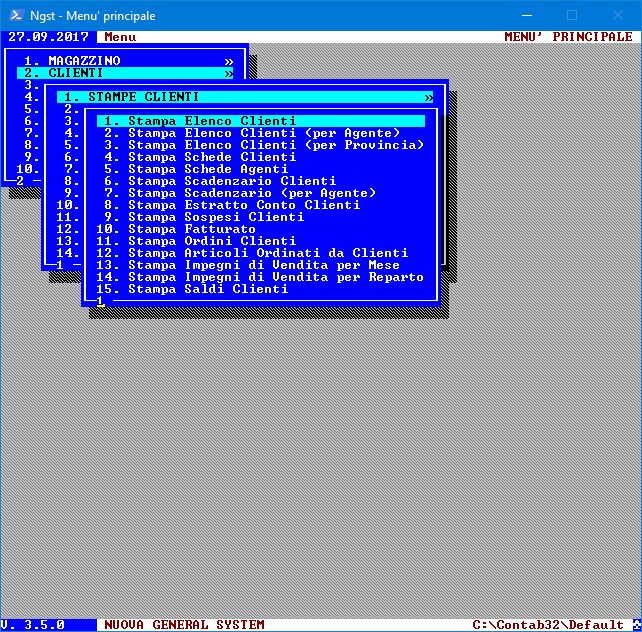Viewport: 642px width, 632px height.
Task: Expand the MAGAZZINO submenu arrow
Action: point(228,61)
